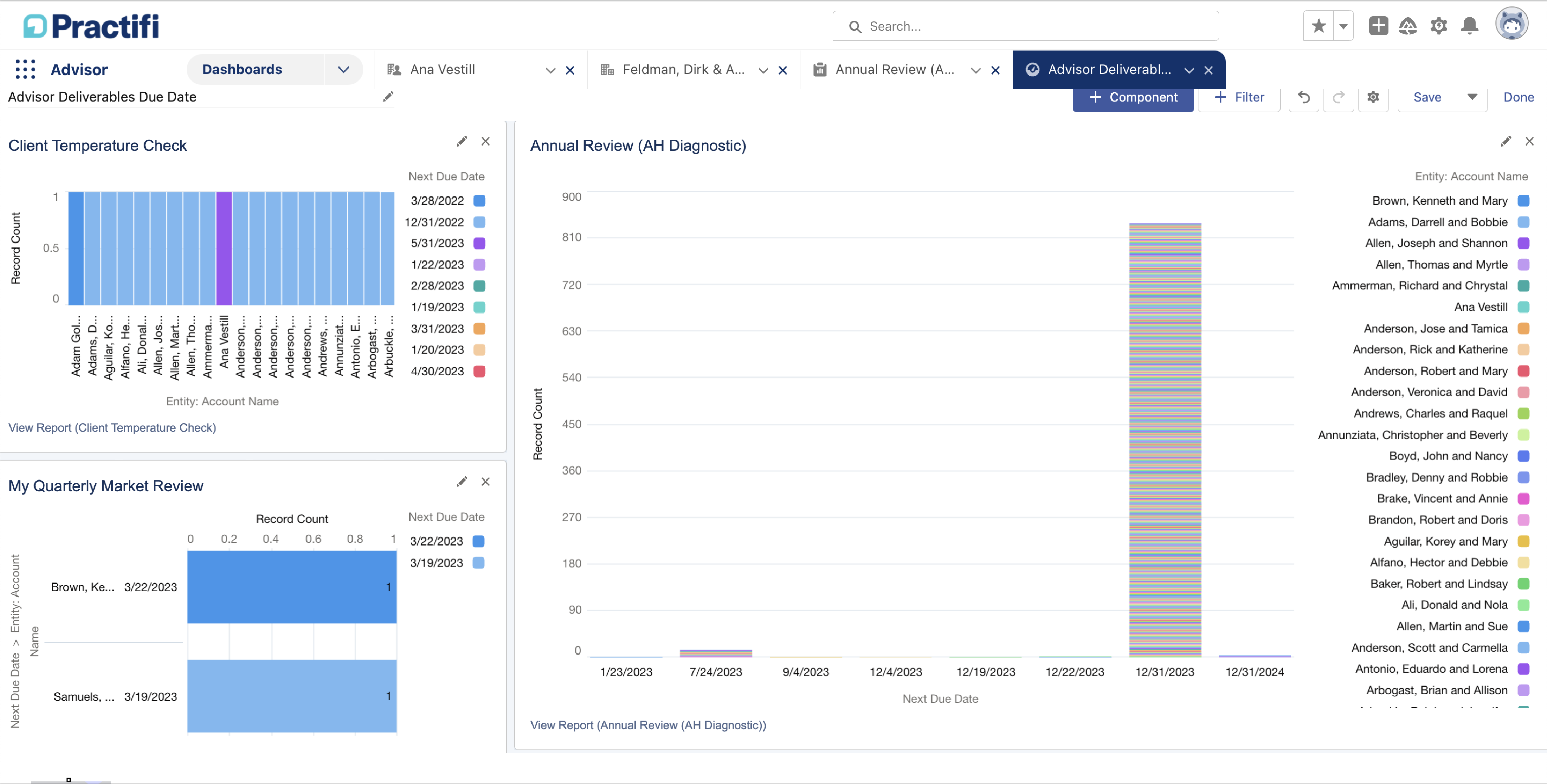Viewport: 1547px width, 784px height.
Task: Open dashboard properties gear icon
Action: pos(1374,97)
